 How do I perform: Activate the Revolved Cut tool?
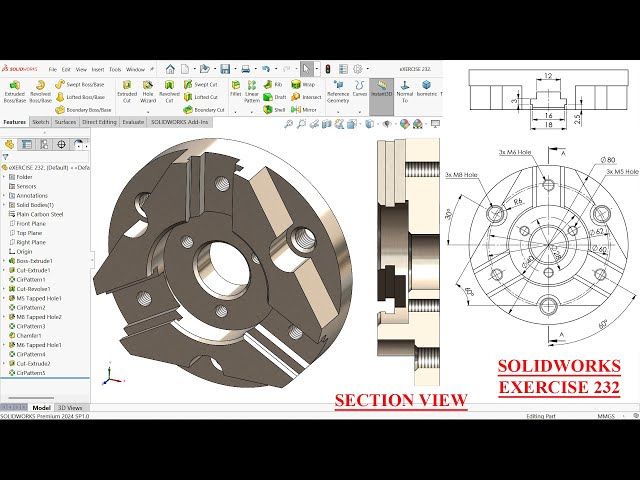[169, 91]
